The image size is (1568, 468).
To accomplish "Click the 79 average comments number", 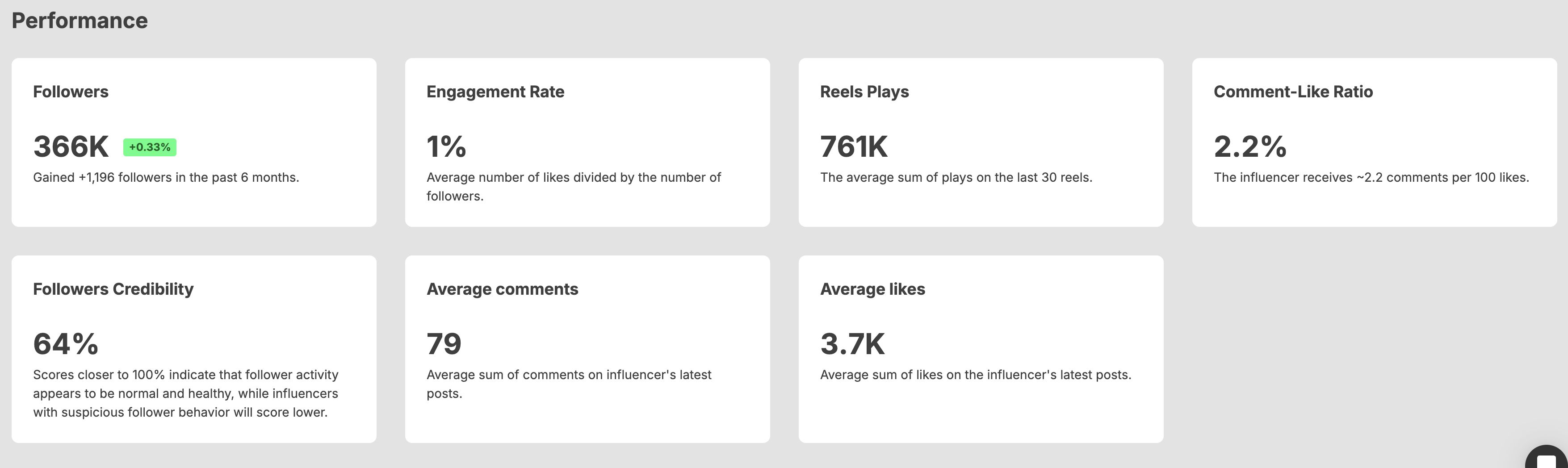I will 444,344.
